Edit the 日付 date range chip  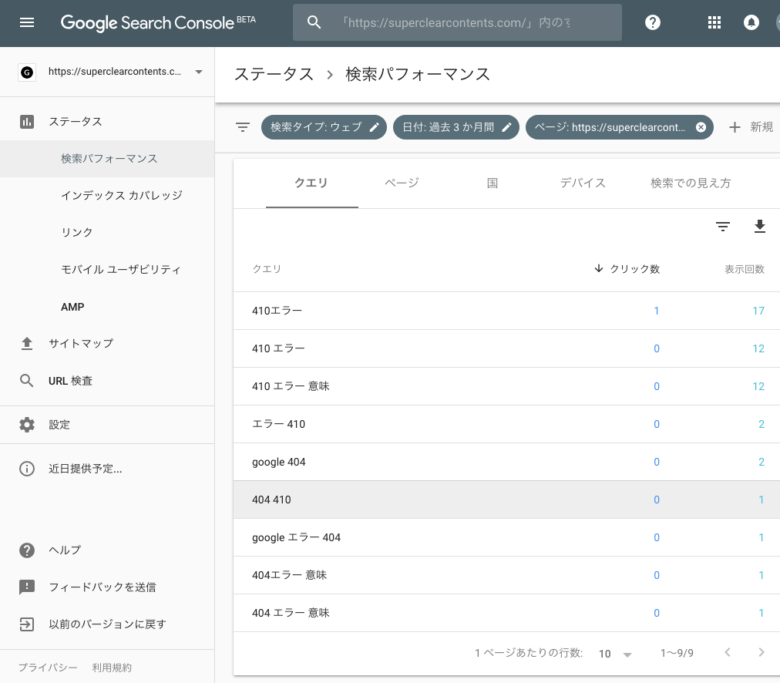click(x=456, y=127)
